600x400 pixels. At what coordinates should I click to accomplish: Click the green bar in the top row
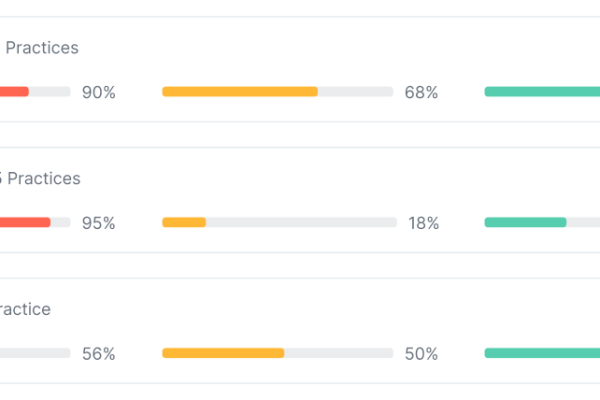click(x=542, y=91)
